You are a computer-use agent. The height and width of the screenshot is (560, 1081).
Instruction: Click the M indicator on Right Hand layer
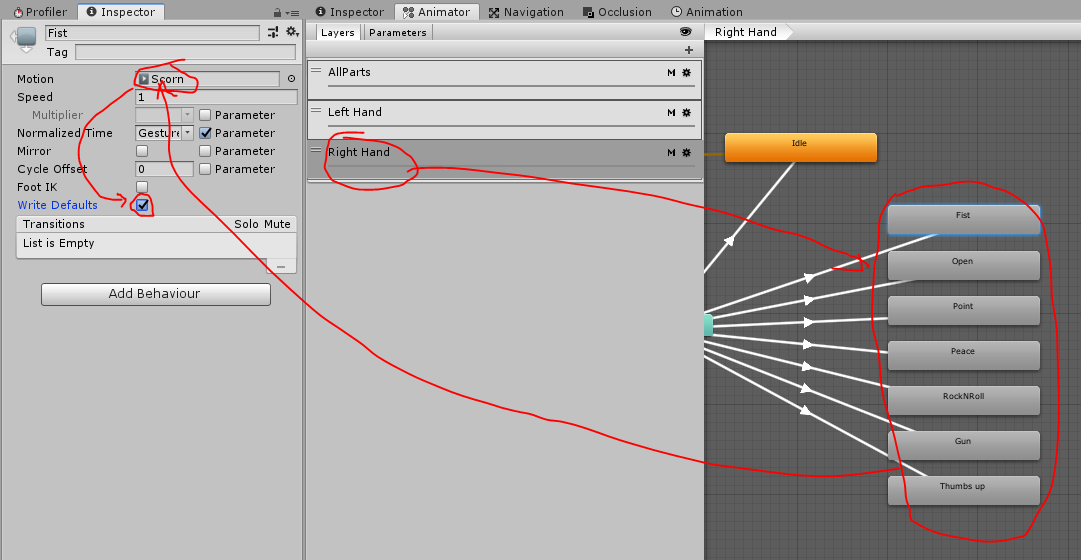(x=671, y=152)
